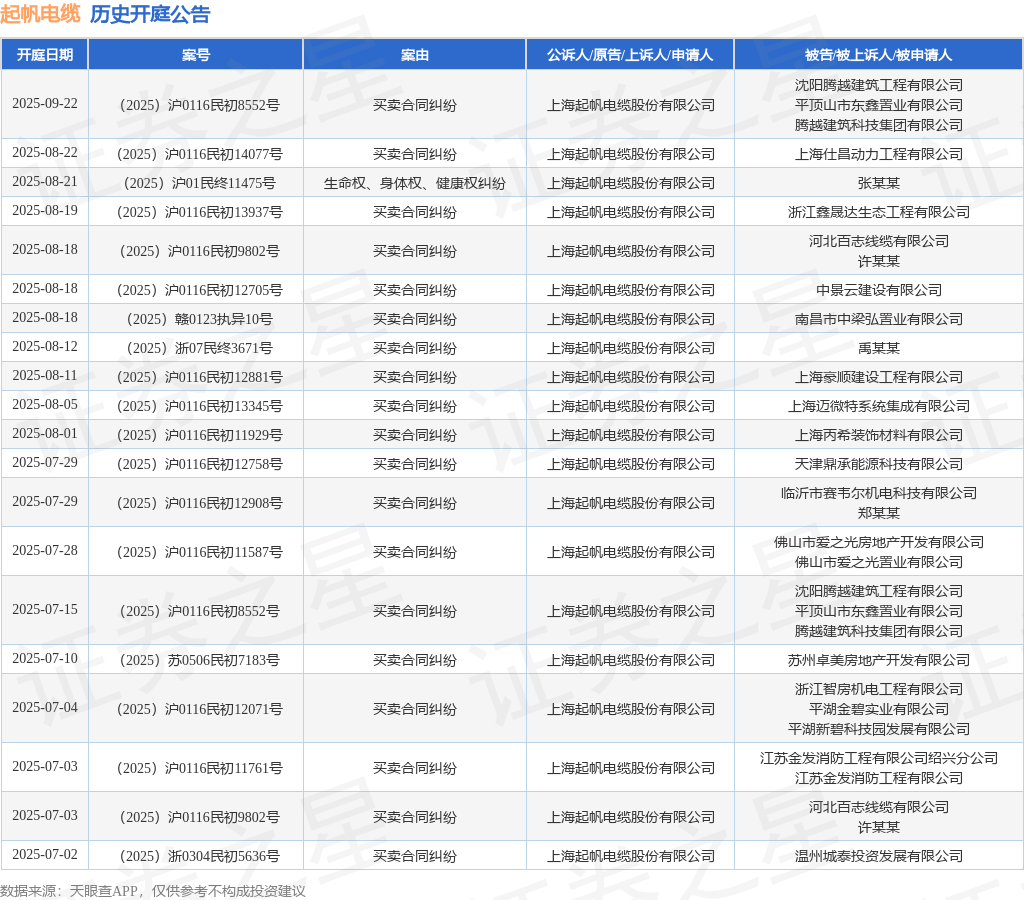Click case number 浙0304民初5636号
This screenshot has height=900, width=1024.
coord(199,856)
